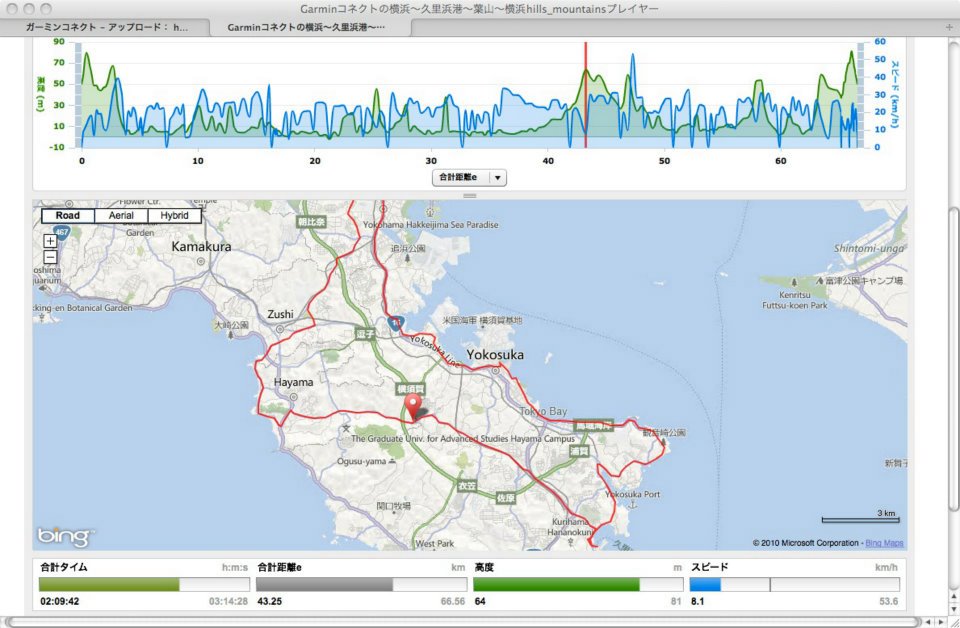Click the © 2010 Microsoft Corporation text

806,543
